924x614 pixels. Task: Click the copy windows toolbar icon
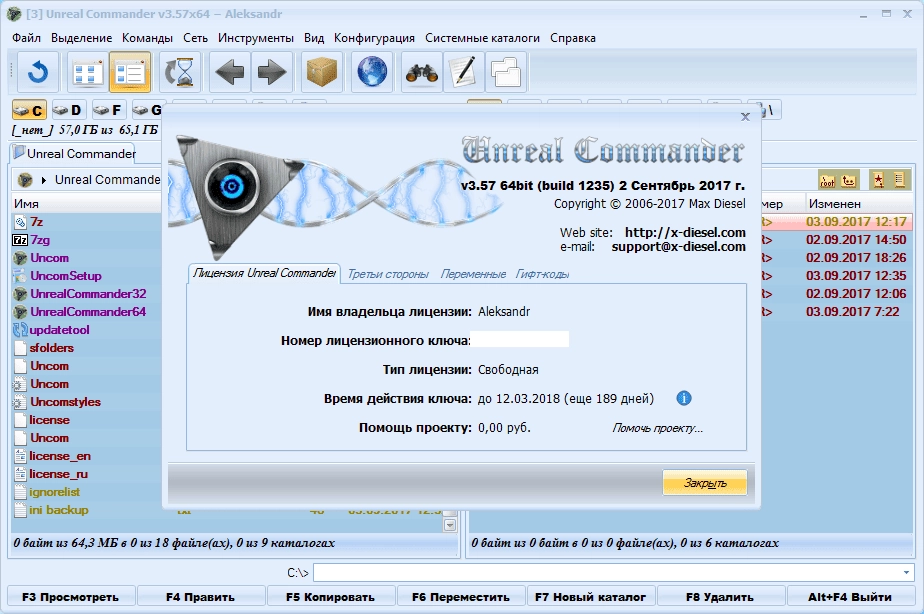(x=506, y=72)
